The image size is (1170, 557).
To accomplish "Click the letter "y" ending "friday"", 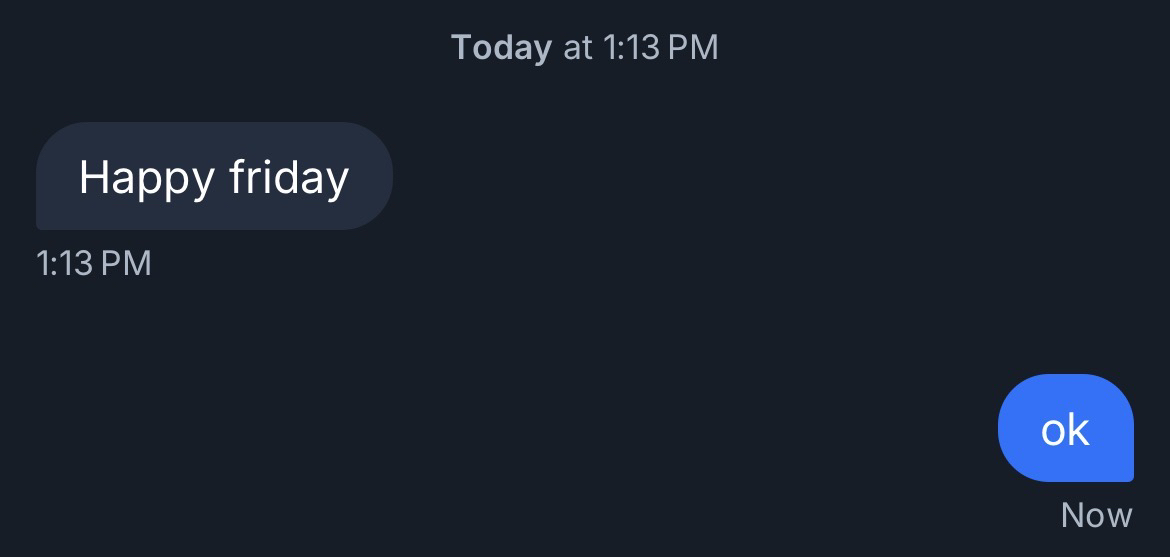I will click(x=337, y=180).
